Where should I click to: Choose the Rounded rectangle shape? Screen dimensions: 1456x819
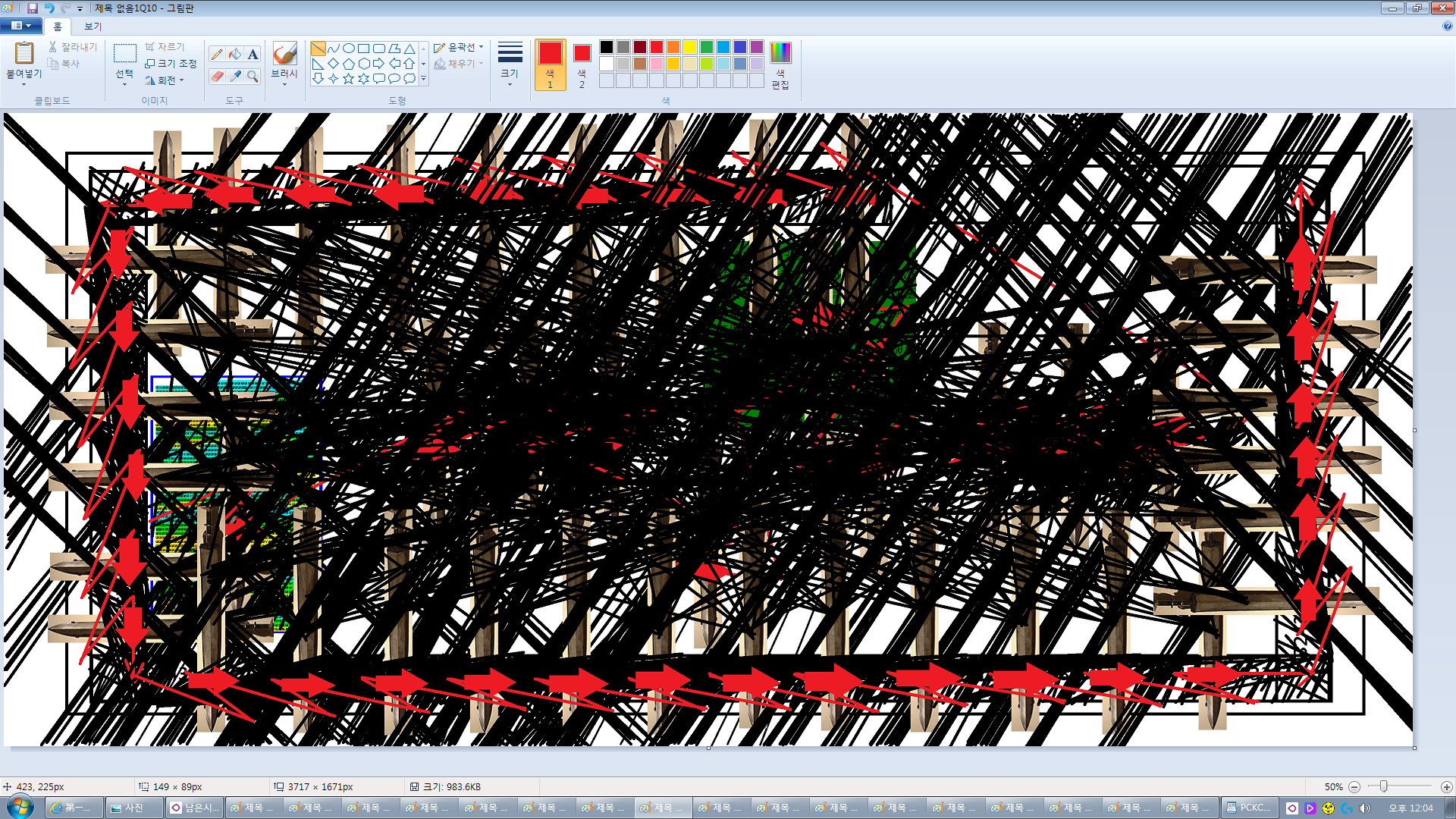pos(379,48)
